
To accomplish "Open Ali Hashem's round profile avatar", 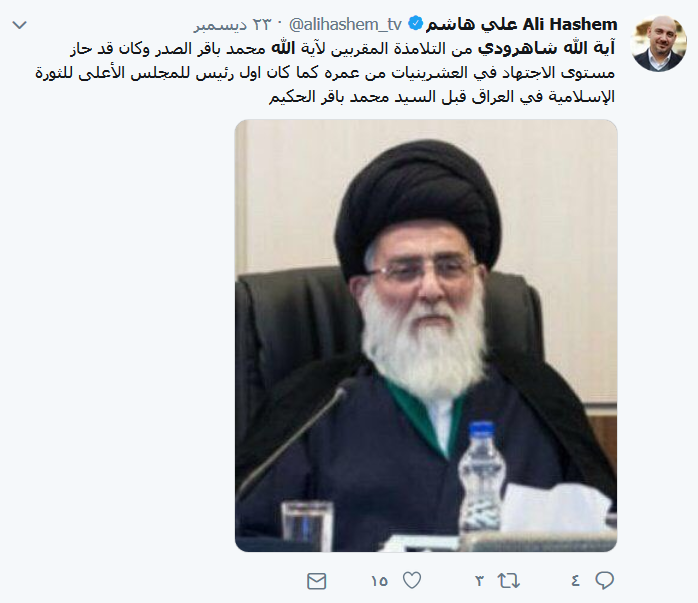I will (659, 44).
